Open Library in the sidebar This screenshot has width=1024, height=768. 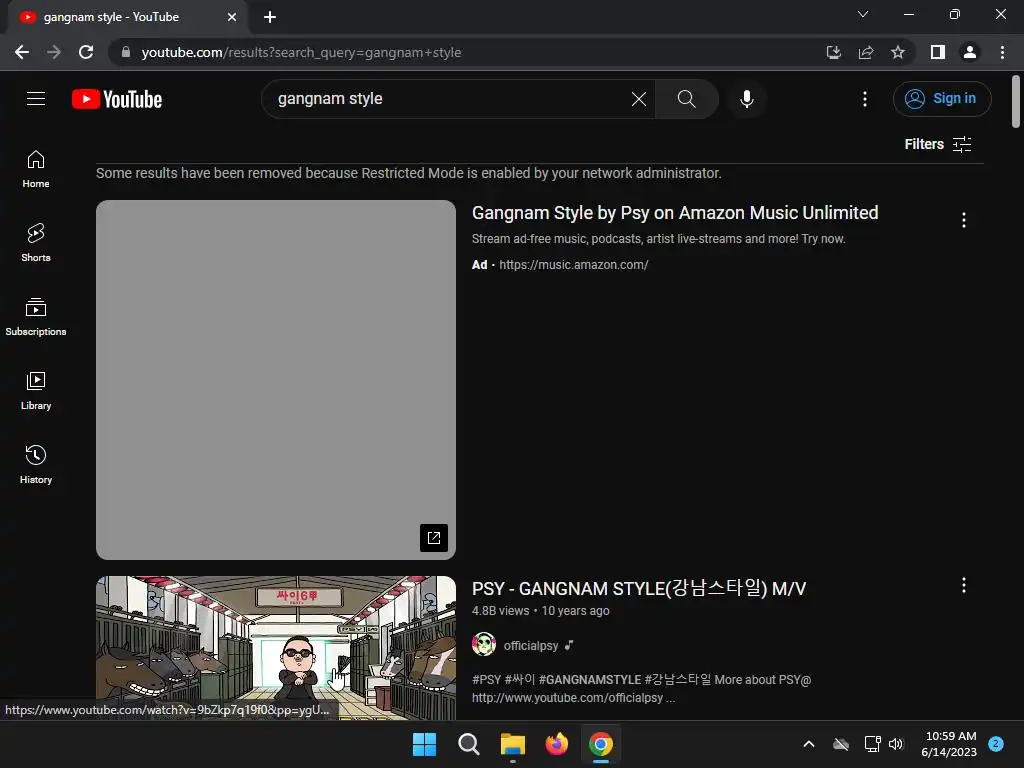click(36, 391)
